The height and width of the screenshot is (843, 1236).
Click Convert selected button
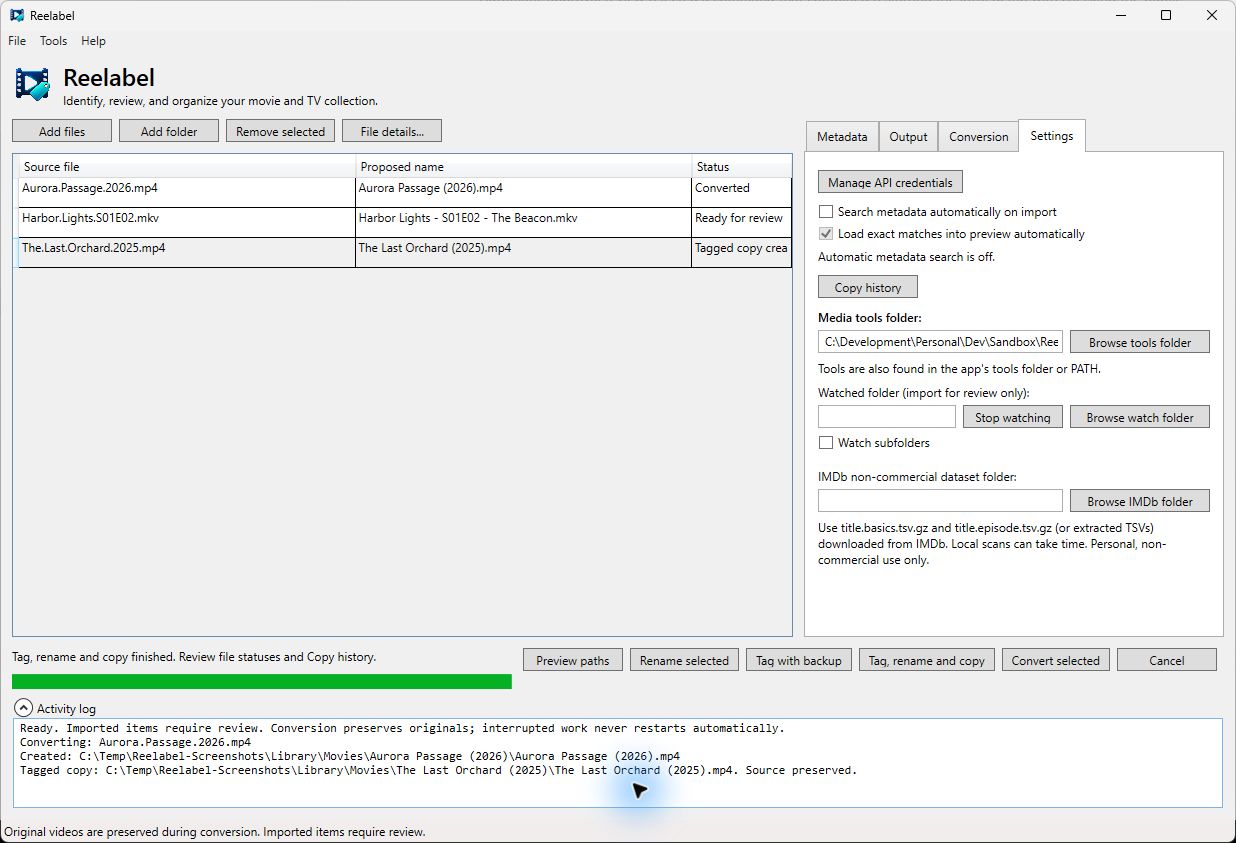[1056, 660]
